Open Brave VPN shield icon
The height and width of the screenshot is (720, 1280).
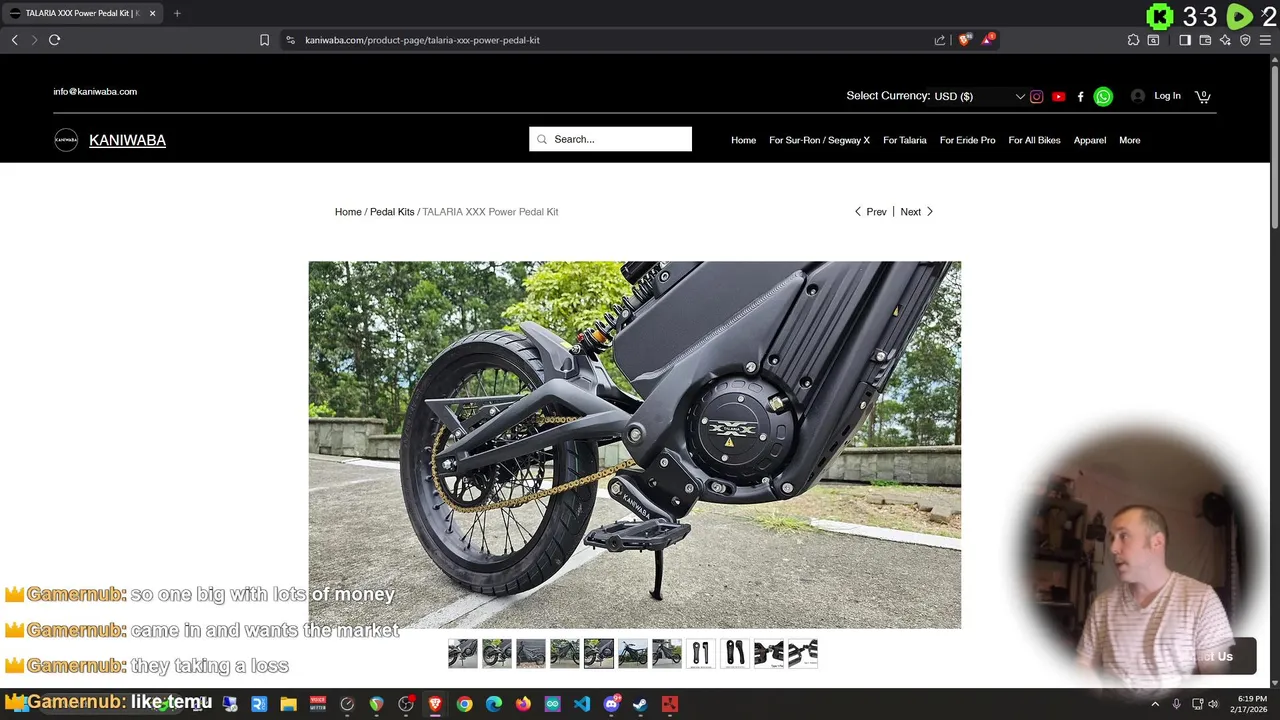coord(1245,40)
